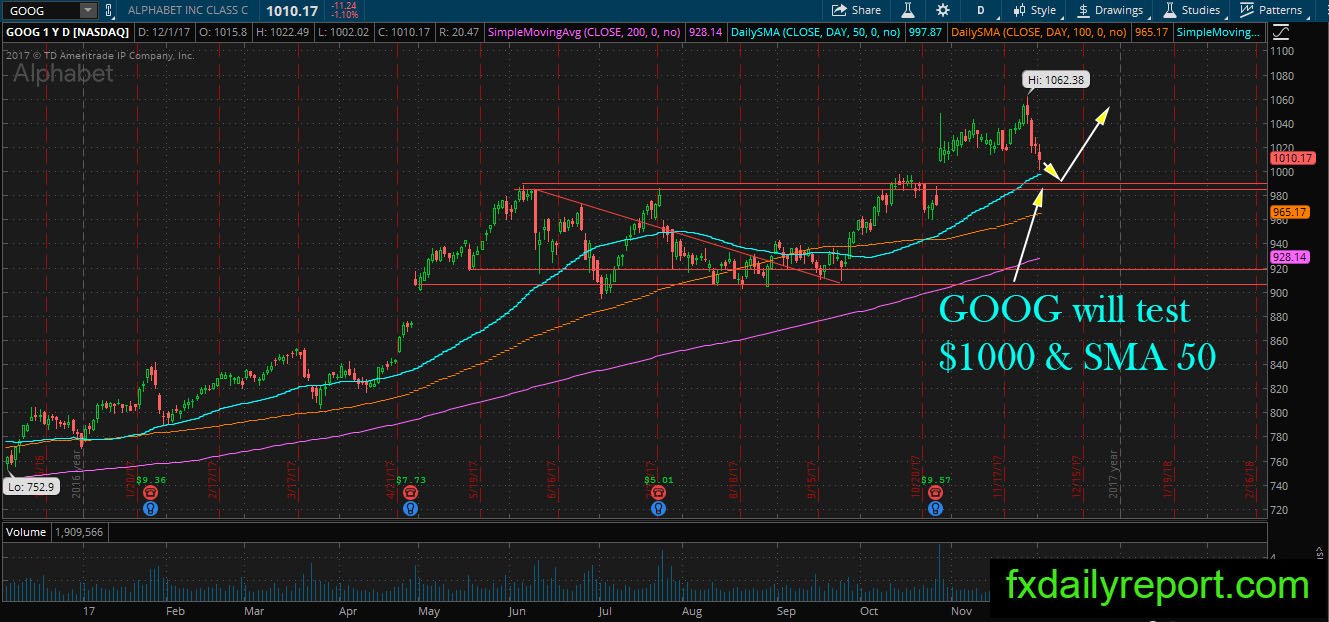Click the Hi: 1062.38 price bubble
Image resolution: width=1329 pixels, height=622 pixels.
tap(1058, 80)
